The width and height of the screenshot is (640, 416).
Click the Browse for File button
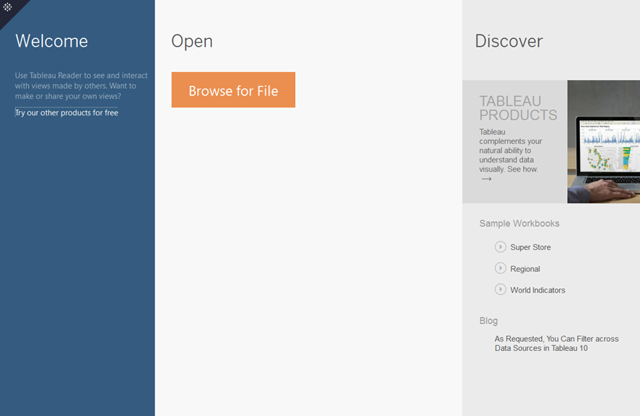[233, 90]
